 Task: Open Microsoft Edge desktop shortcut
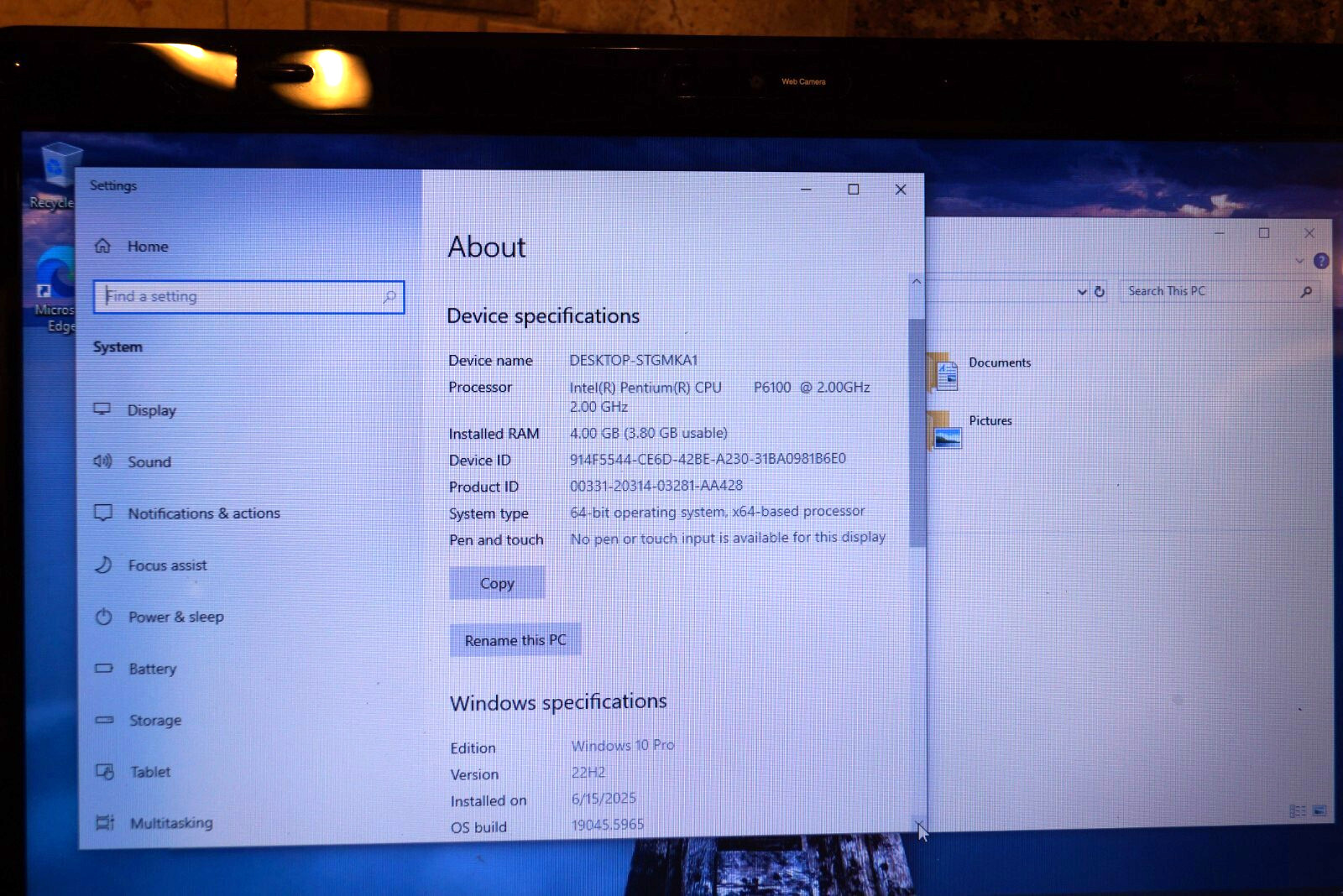click(55, 289)
